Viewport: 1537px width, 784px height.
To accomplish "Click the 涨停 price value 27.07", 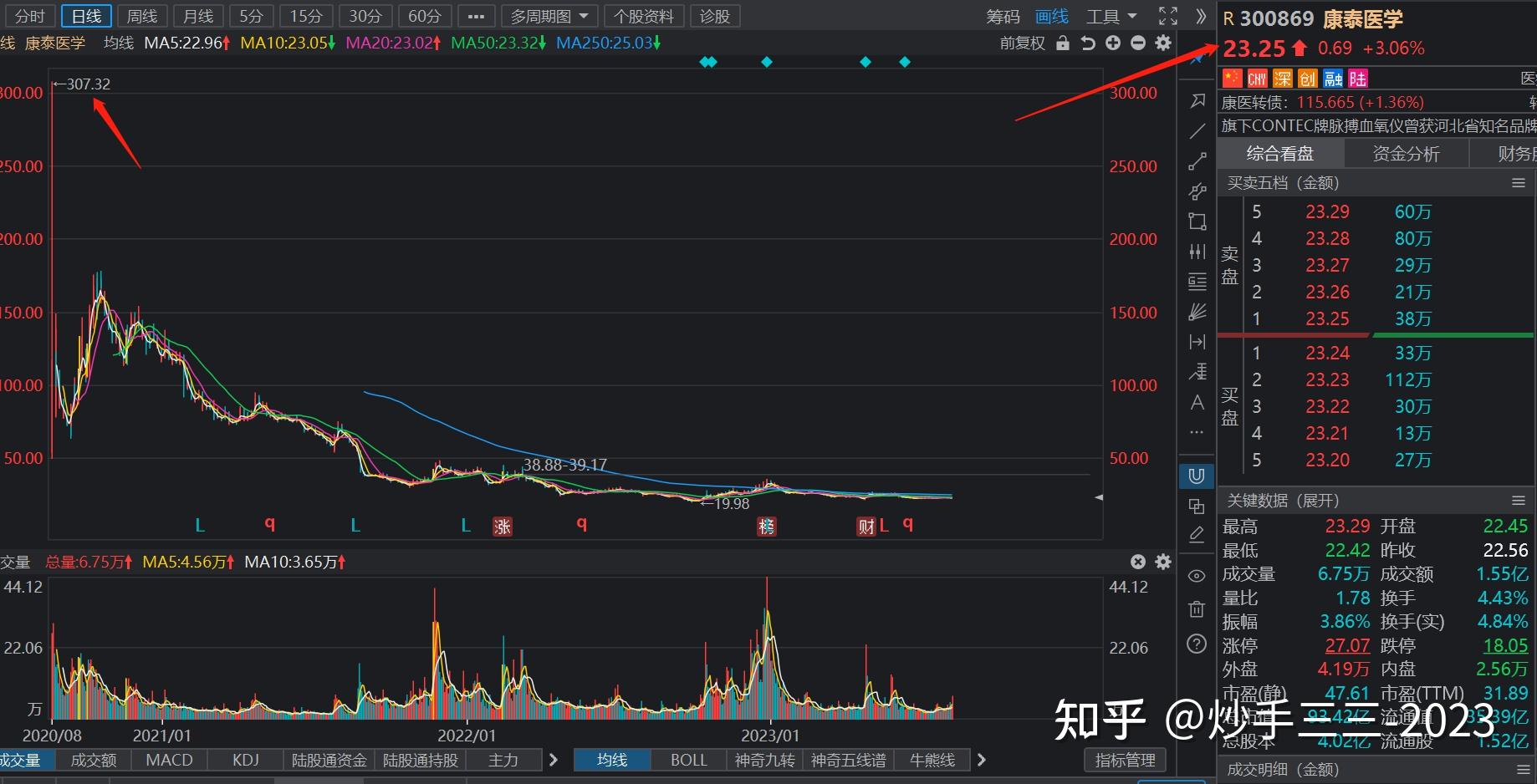I will coord(1346,644).
